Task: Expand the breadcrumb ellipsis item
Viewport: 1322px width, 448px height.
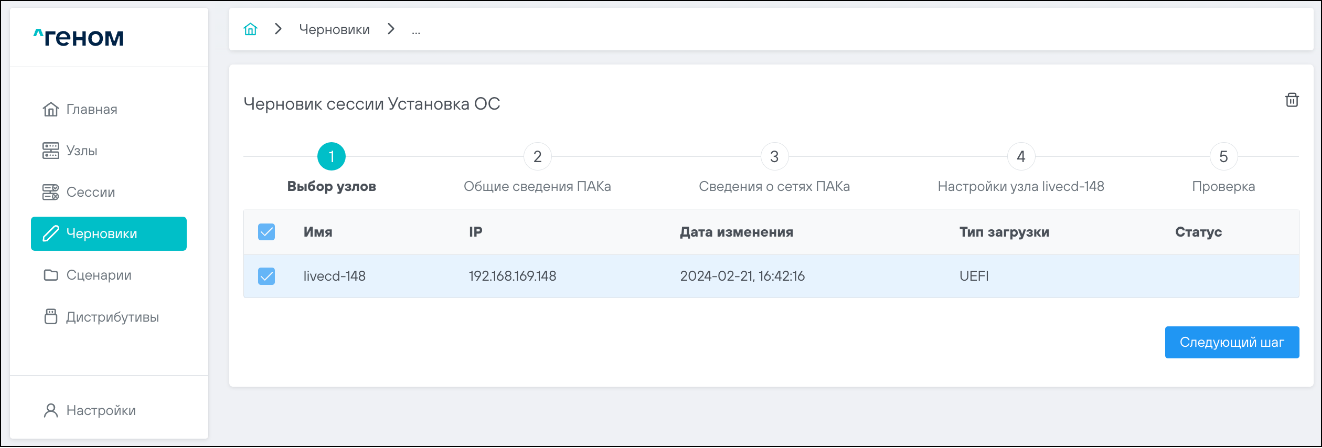Action: [x=416, y=30]
